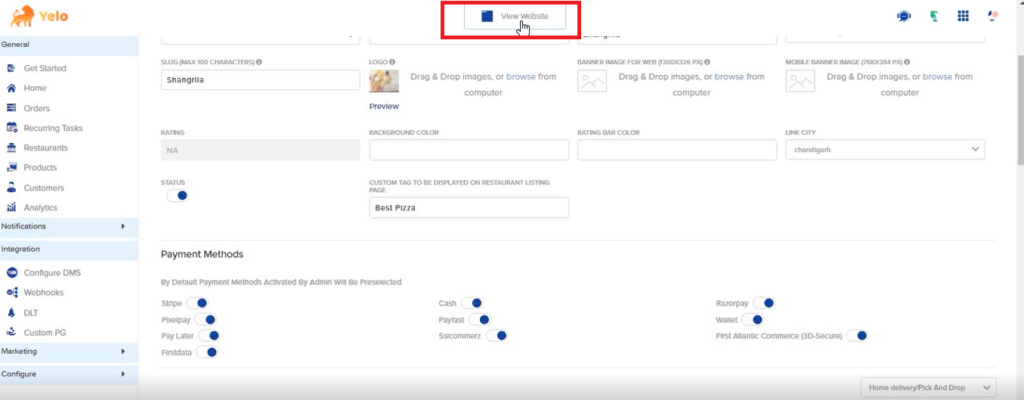Click the Orders icon in sidebar

coord(12,108)
